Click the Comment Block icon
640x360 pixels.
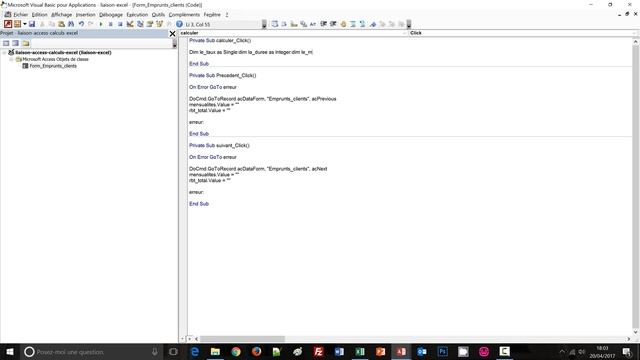coord(353,24)
